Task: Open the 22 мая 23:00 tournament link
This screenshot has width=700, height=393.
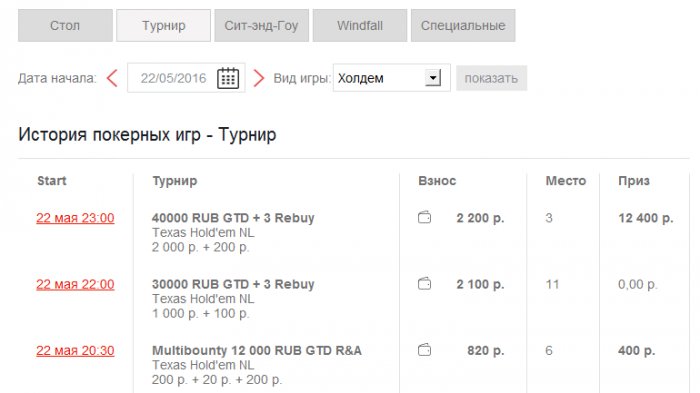Action: (x=75, y=218)
